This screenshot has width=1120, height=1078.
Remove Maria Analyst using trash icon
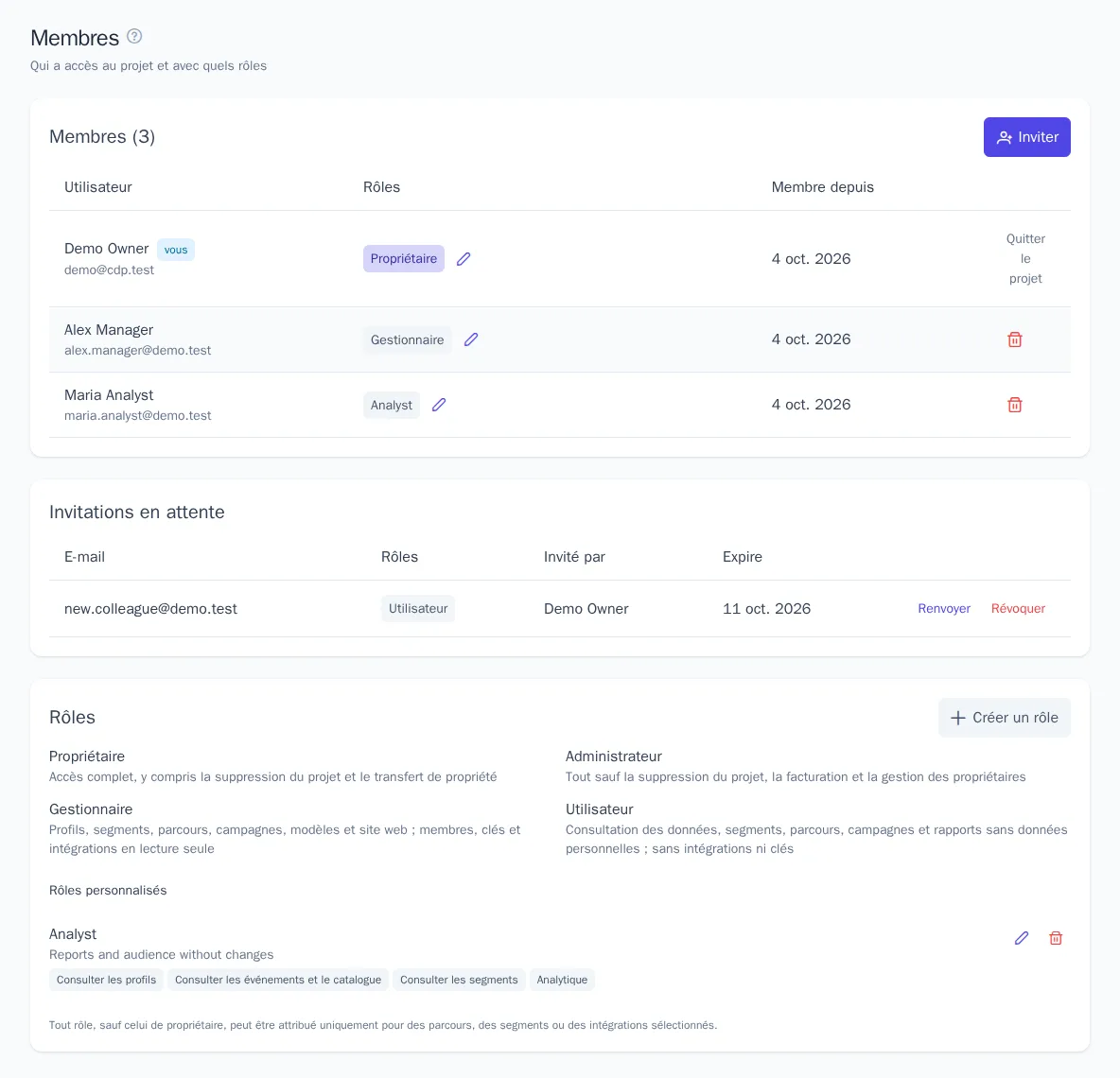coord(1014,405)
